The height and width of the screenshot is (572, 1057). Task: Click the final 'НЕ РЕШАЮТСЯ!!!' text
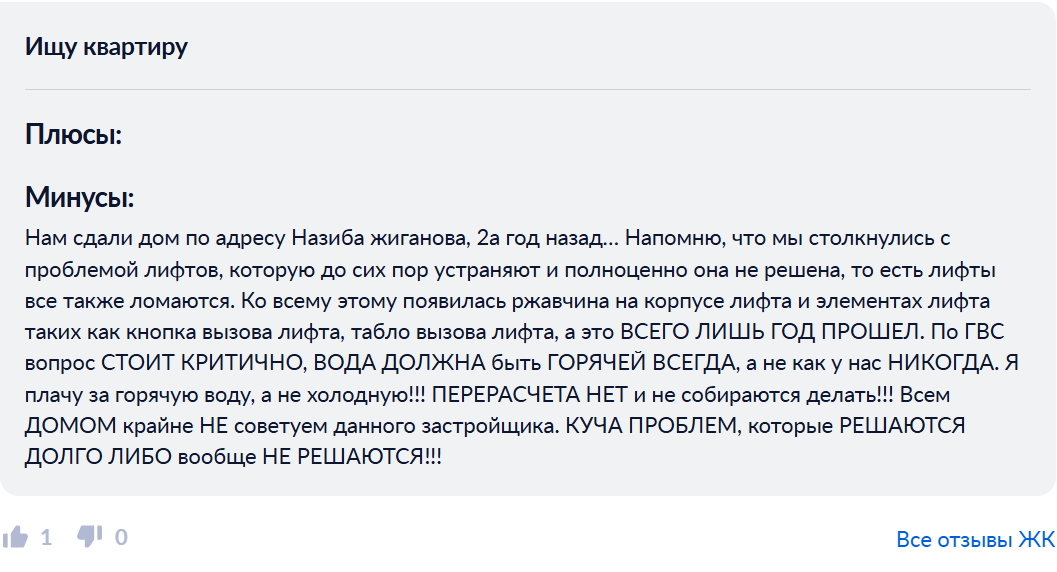[x=352, y=457]
